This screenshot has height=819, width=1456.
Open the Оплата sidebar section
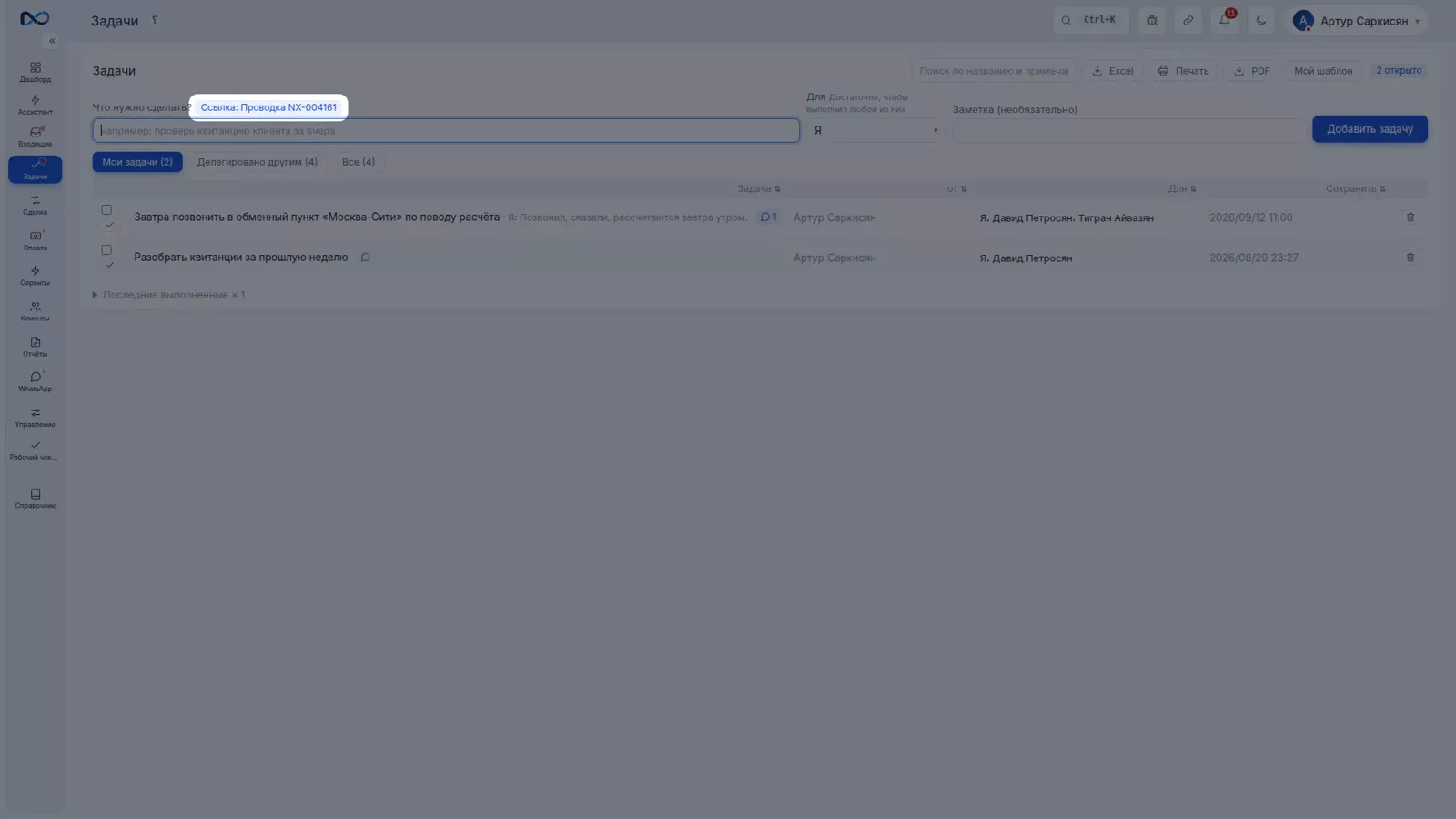point(35,240)
